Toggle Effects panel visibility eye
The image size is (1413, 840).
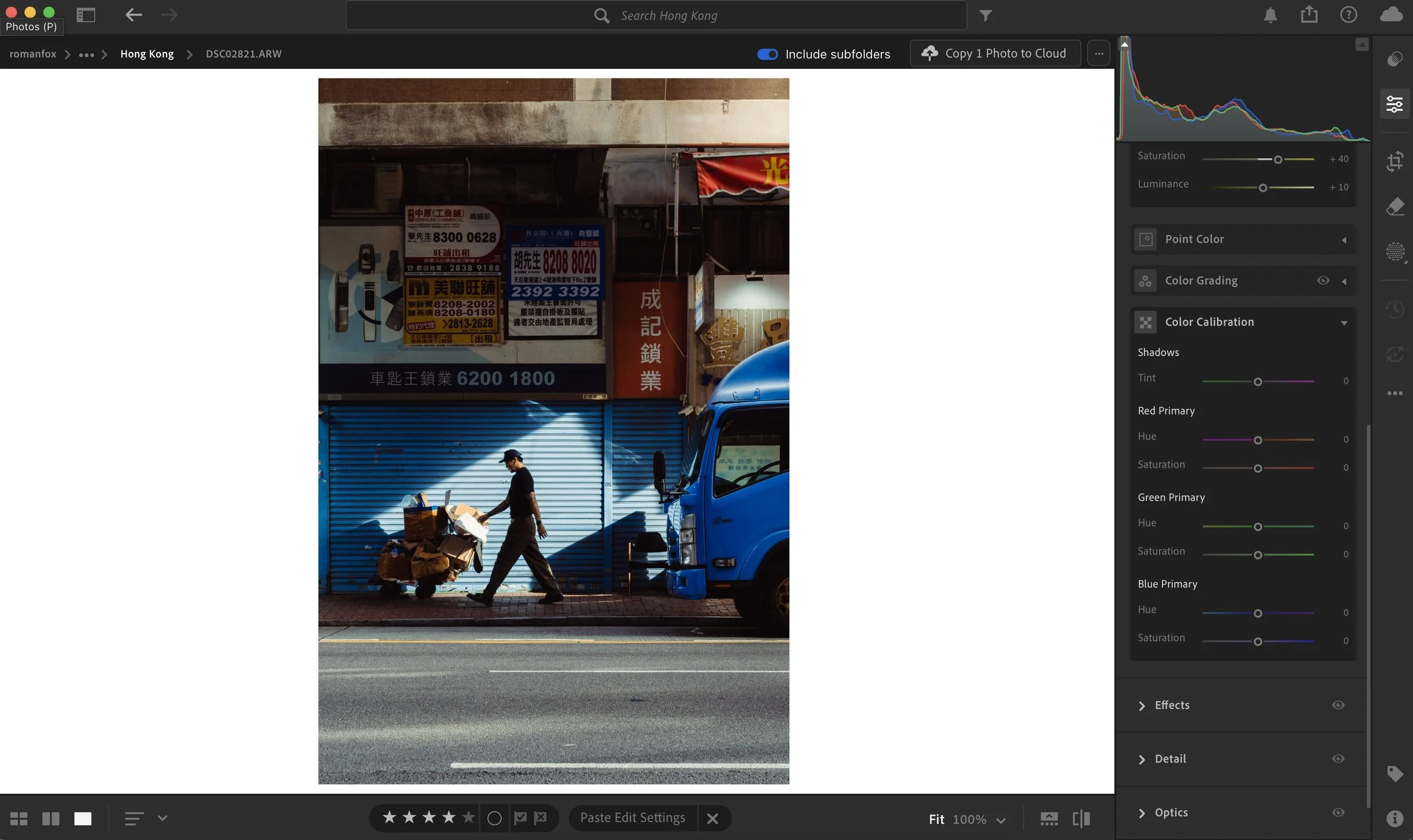point(1338,705)
